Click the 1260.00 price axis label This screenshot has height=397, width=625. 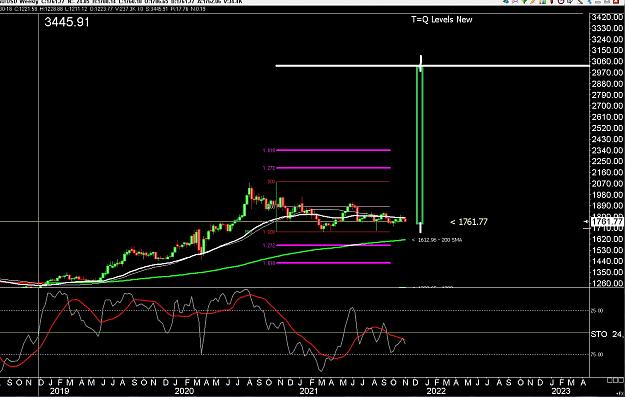click(x=607, y=283)
